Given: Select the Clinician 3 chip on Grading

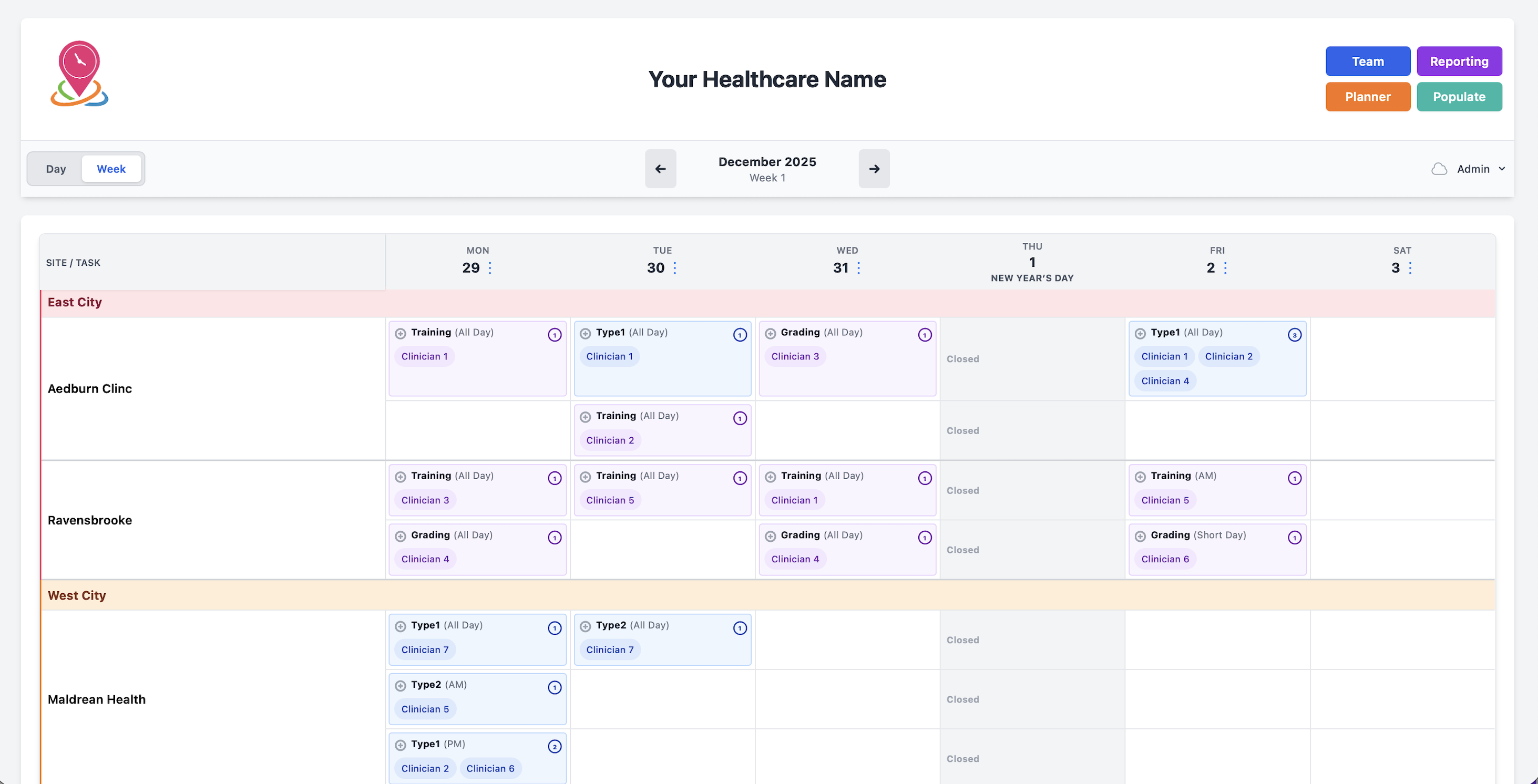Looking at the screenshot, I should coord(795,356).
